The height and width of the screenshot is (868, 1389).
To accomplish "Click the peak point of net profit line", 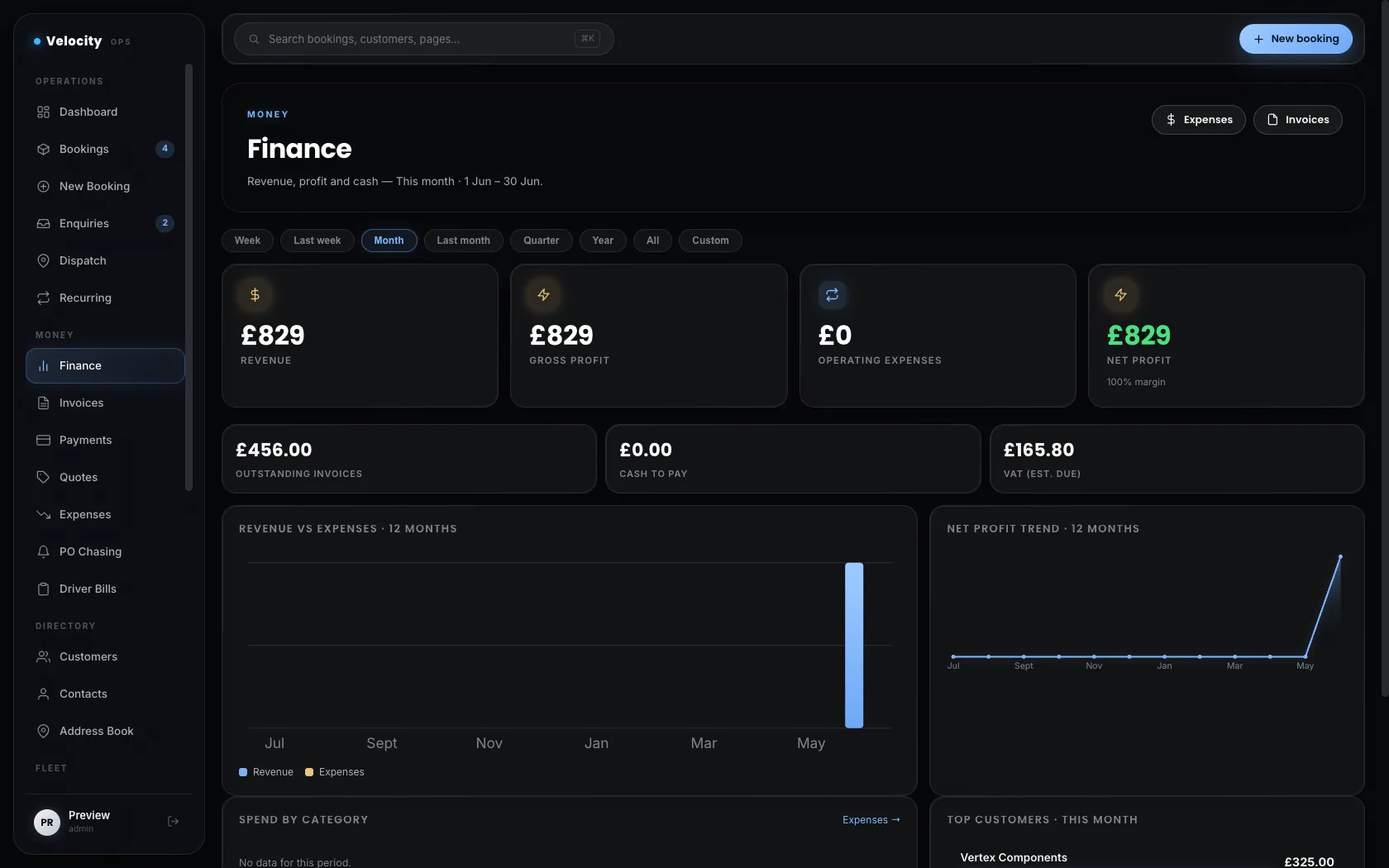I will pos(1340,557).
